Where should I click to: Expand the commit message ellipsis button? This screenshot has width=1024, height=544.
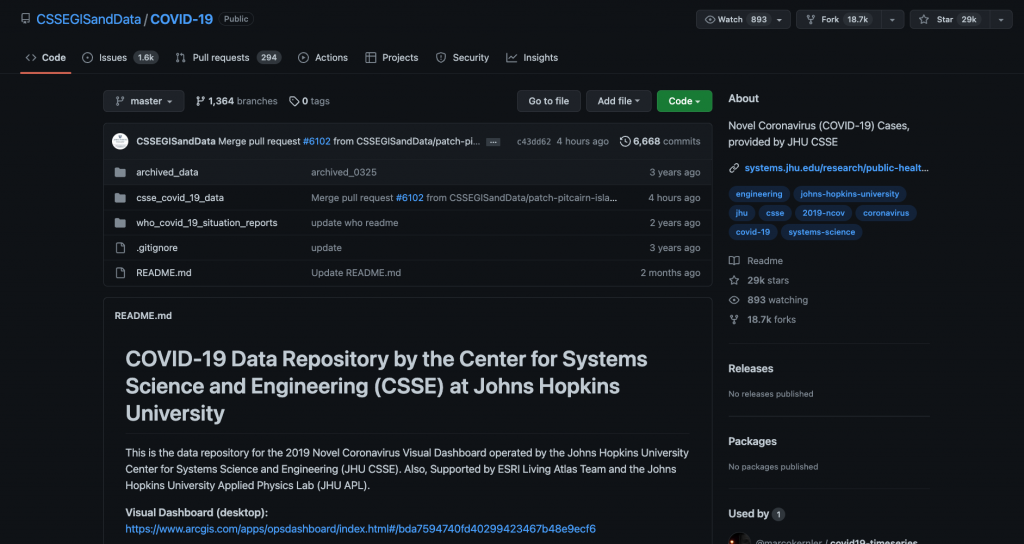[x=493, y=142]
